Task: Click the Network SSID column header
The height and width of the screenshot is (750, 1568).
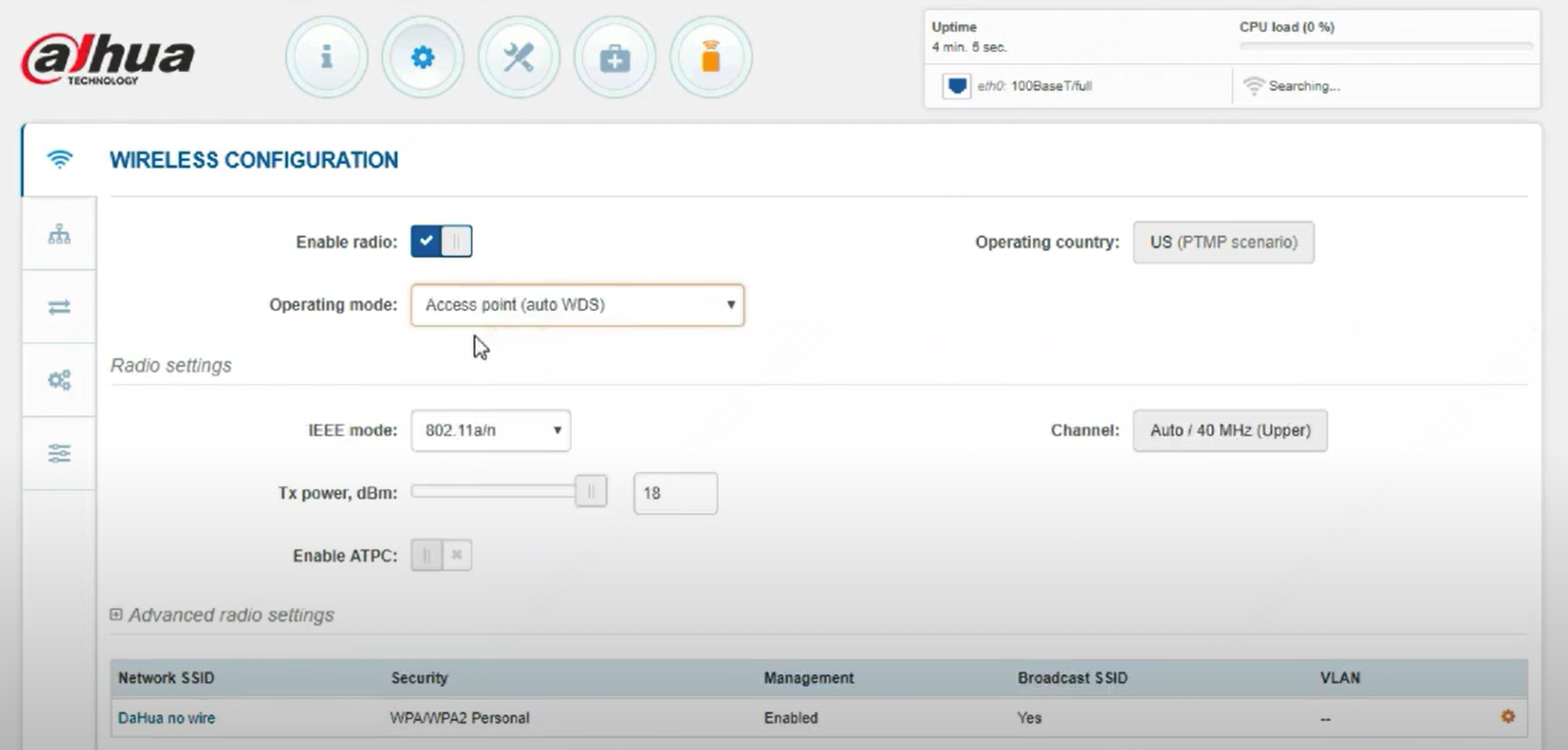Action: (166, 678)
